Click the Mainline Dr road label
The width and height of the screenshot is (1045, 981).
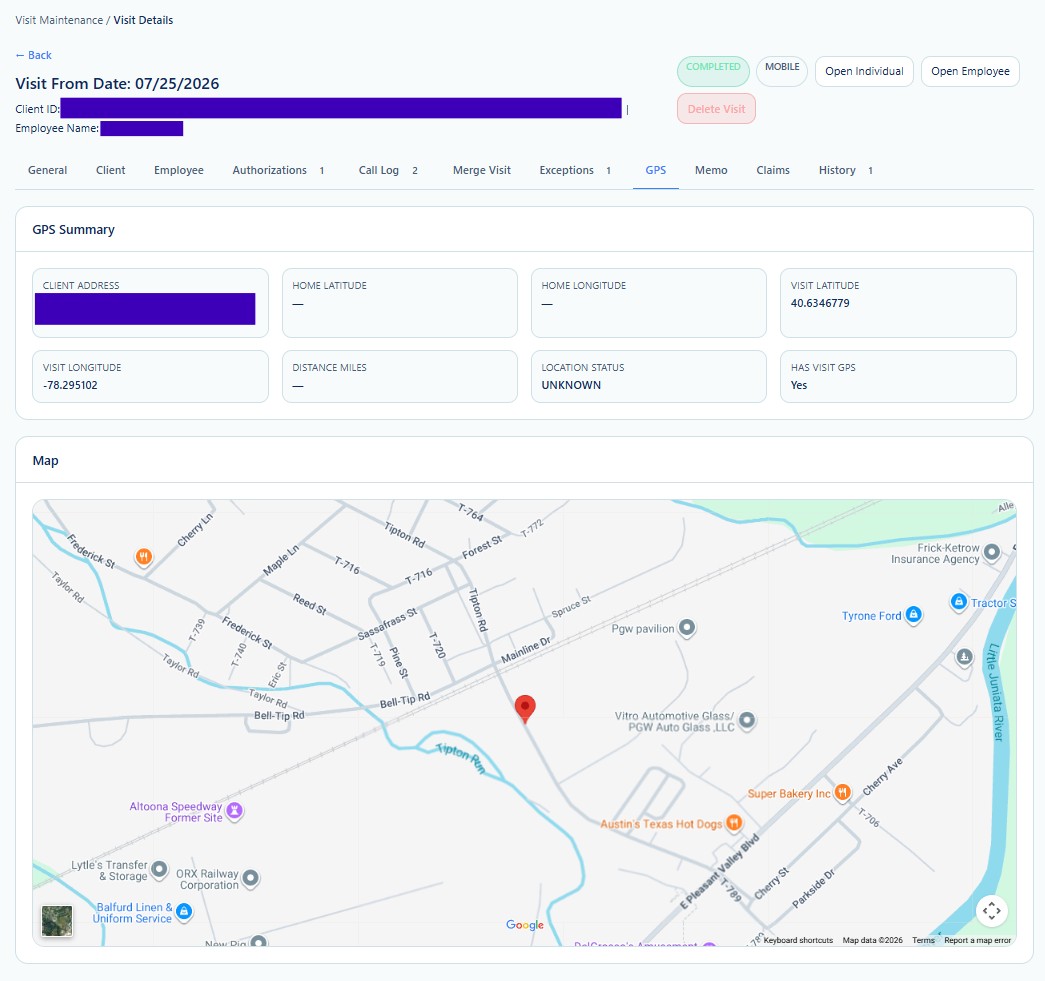coord(526,649)
